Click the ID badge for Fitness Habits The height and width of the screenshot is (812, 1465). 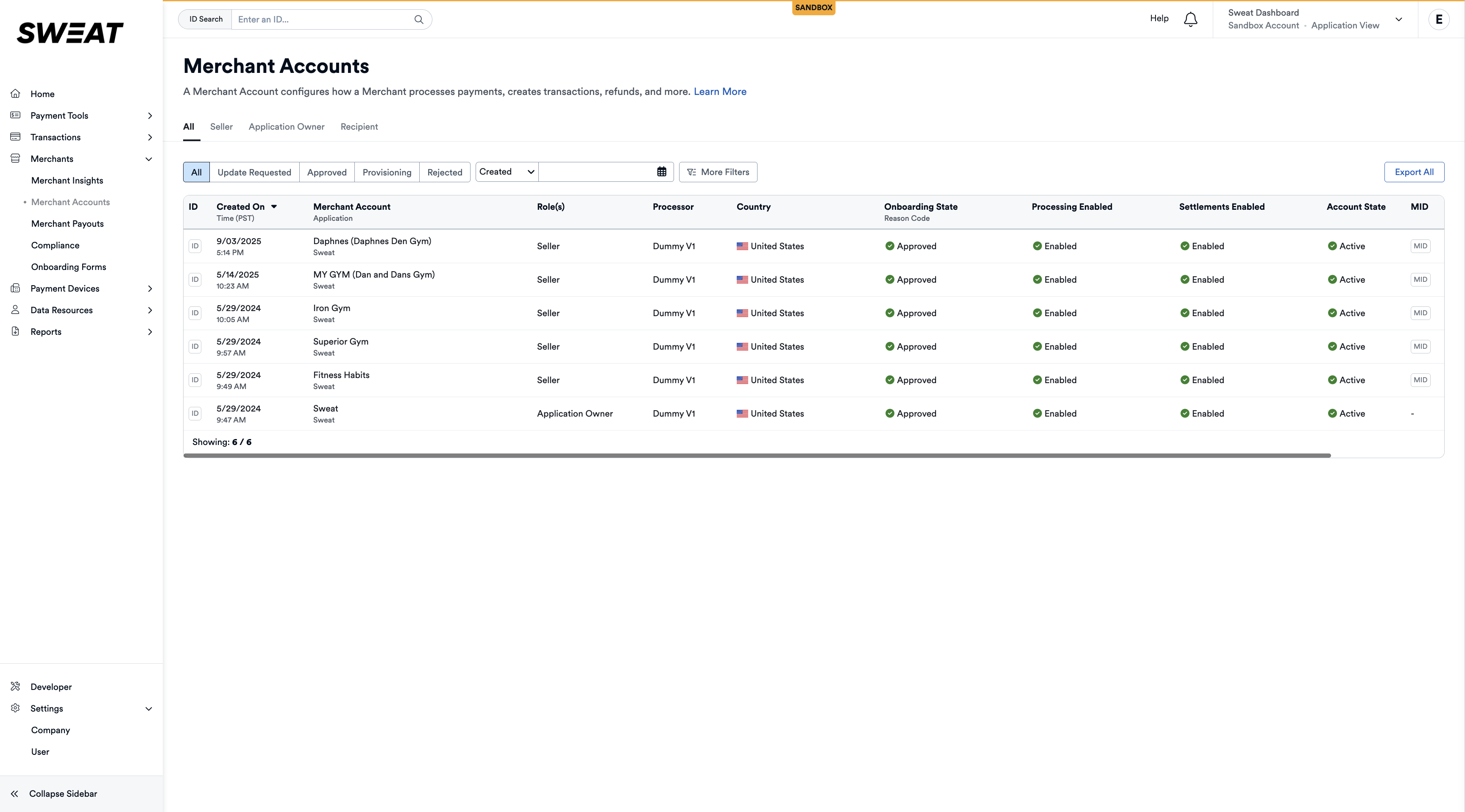pos(195,380)
